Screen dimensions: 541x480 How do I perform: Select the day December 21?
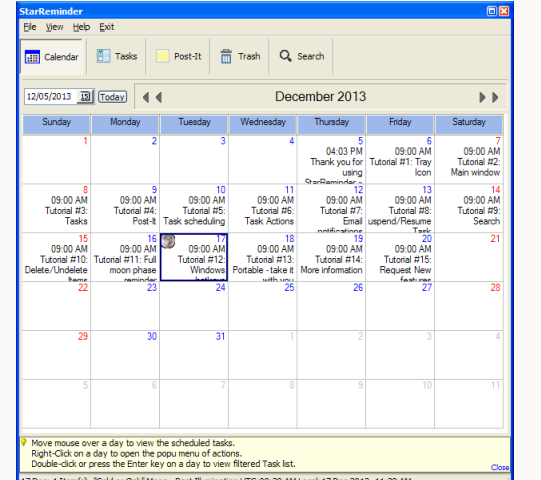469,257
